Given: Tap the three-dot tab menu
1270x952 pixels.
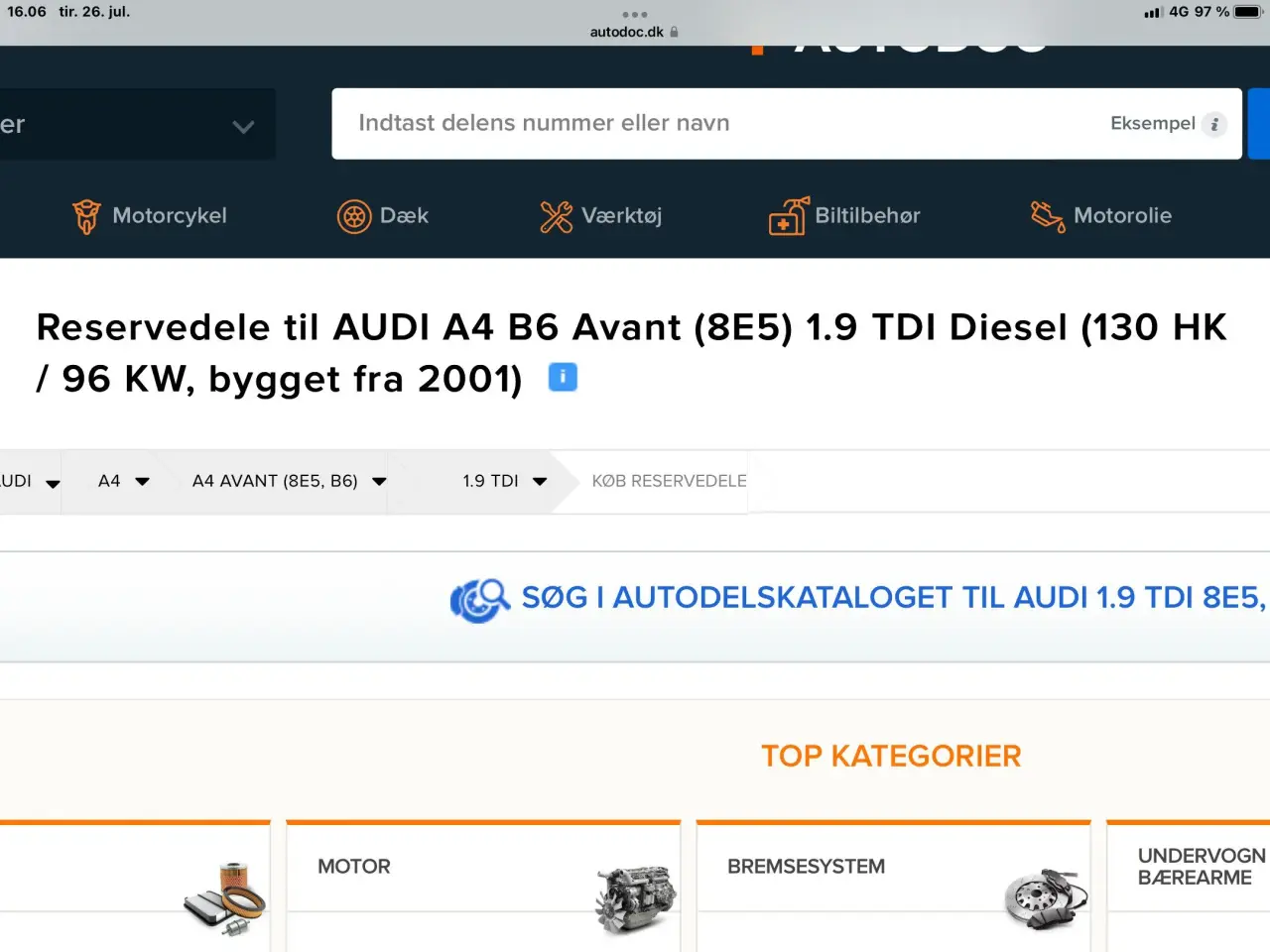Looking at the screenshot, I should [x=635, y=14].
